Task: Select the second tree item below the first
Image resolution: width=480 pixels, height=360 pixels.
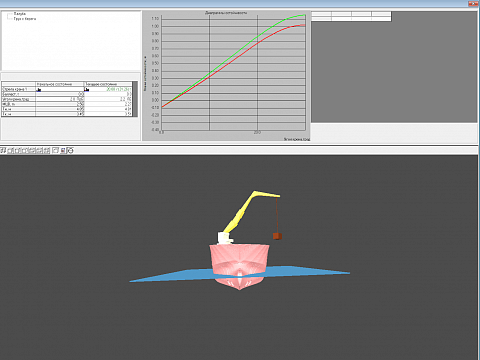Action: point(25,19)
